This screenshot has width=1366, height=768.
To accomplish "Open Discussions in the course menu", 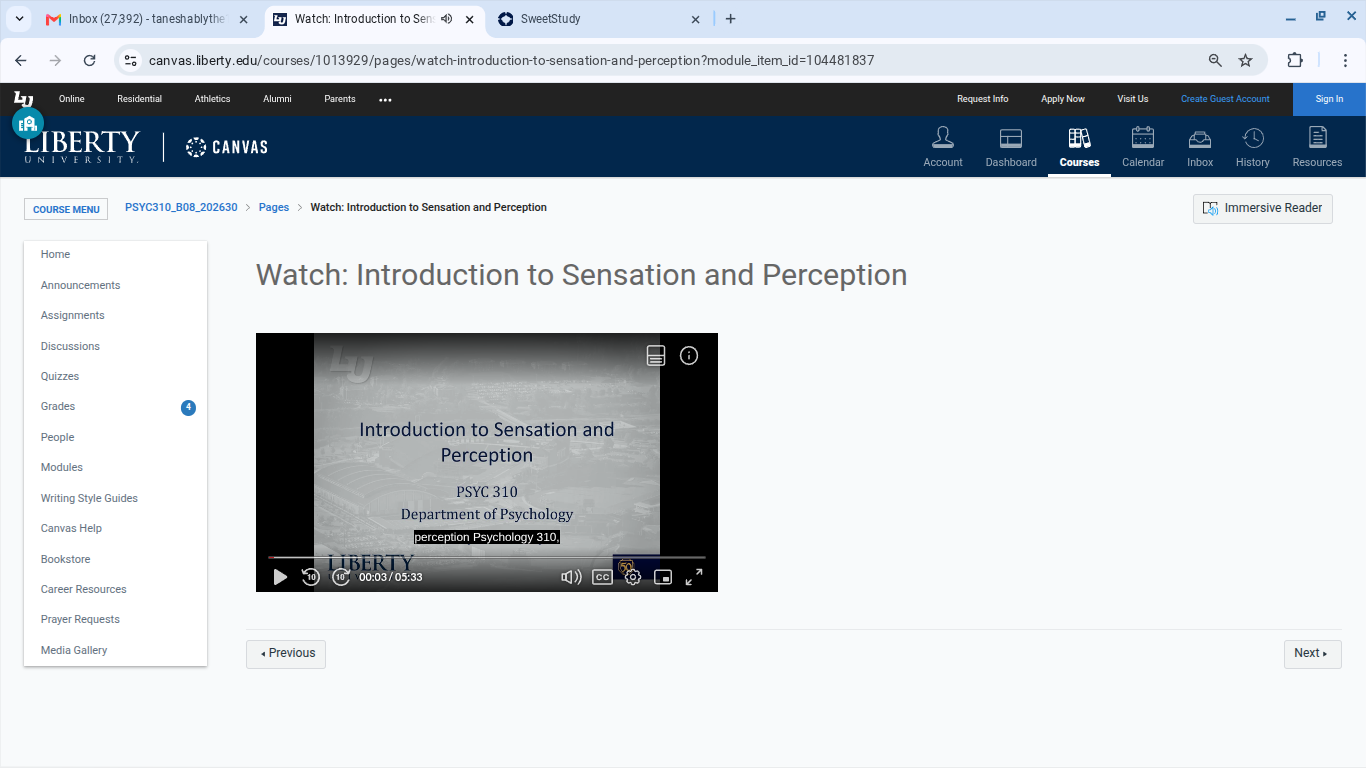I will click(70, 346).
